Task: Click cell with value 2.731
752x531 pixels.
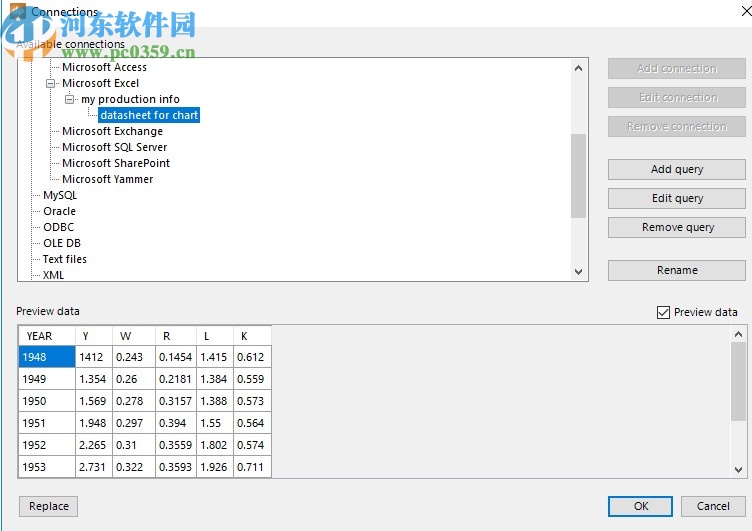Action: point(94,467)
